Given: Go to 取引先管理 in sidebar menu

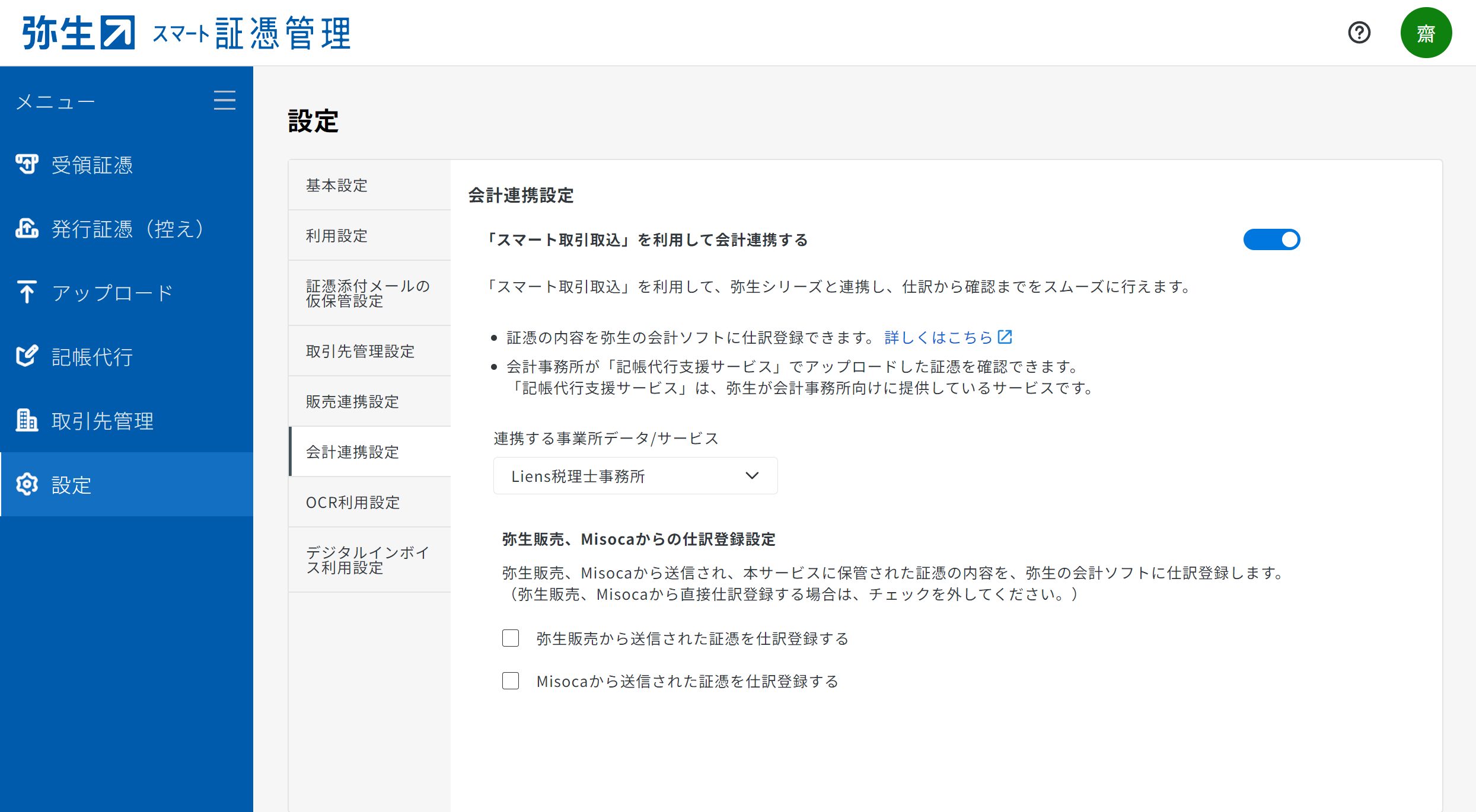Looking at the screenshot, I should (x=126, y=420).
